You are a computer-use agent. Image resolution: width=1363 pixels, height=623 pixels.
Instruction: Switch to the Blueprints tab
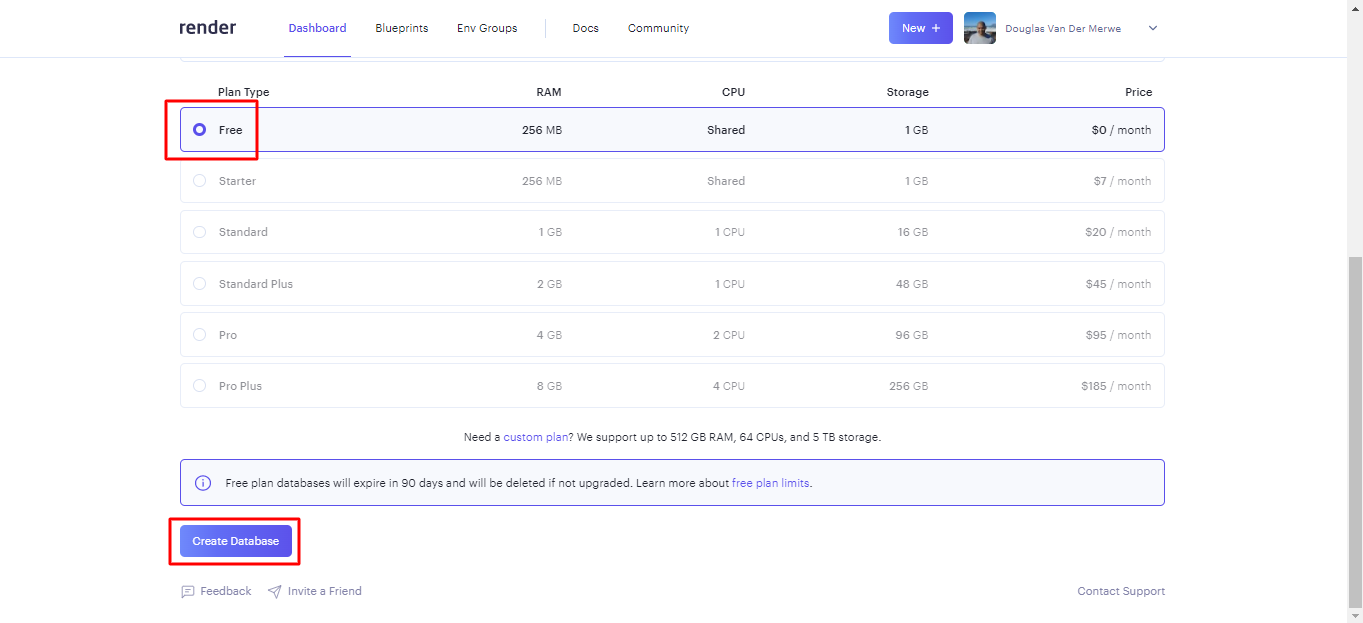pyautogui.click(x=401, y=28)
